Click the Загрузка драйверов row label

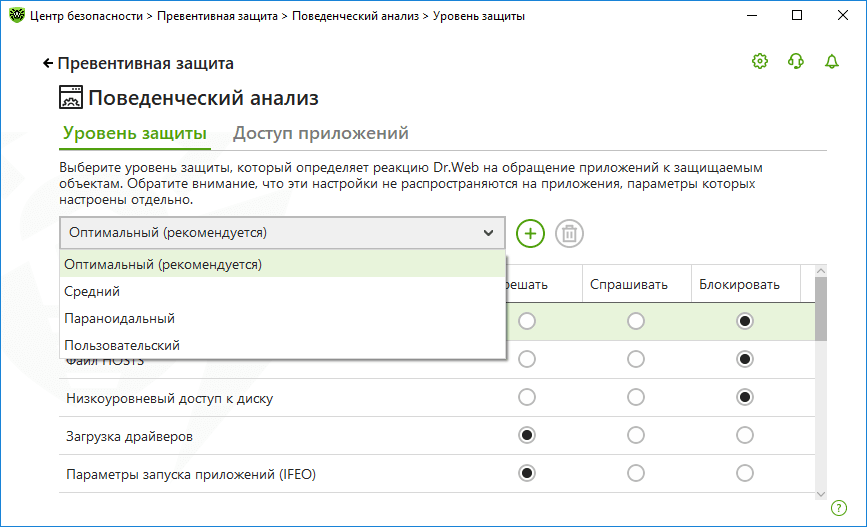pos(129,436)
